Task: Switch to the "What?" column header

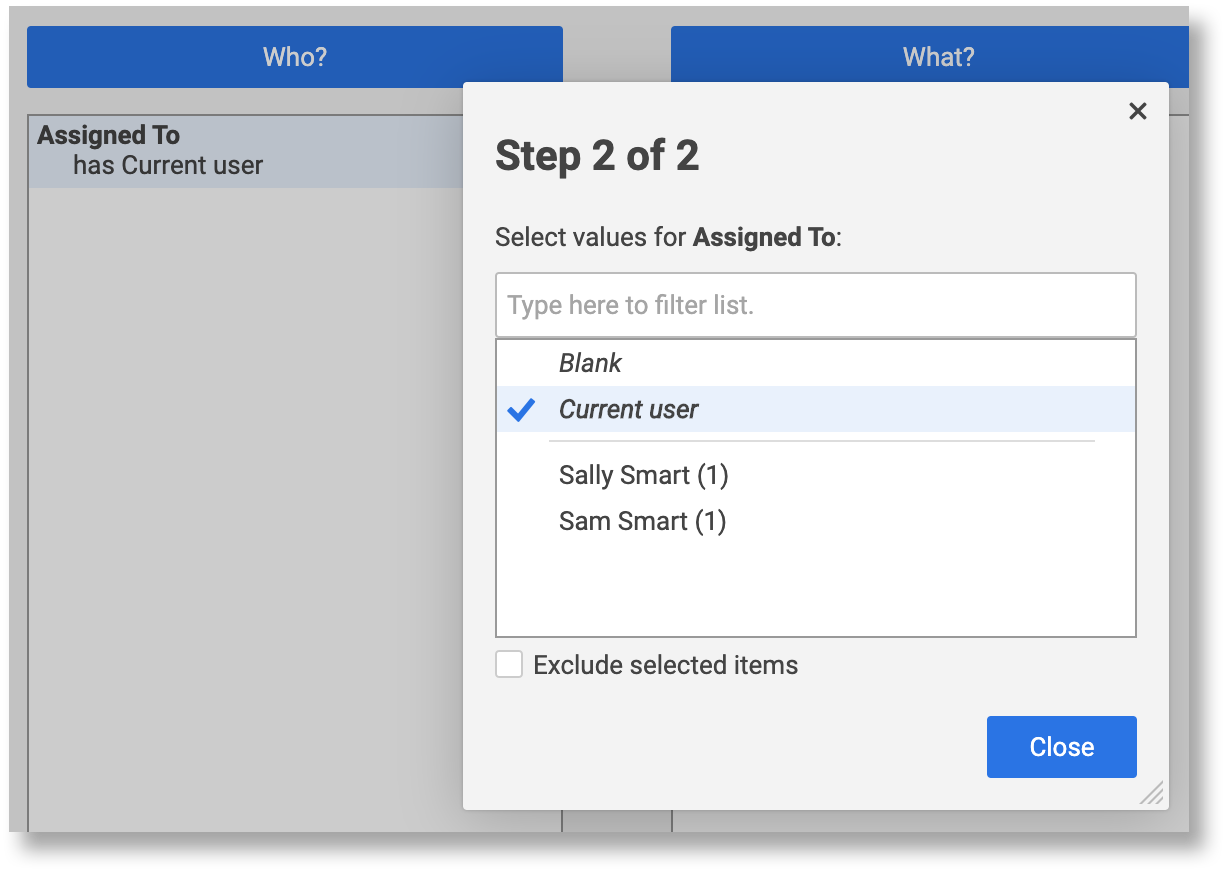Action: point(937,56)
